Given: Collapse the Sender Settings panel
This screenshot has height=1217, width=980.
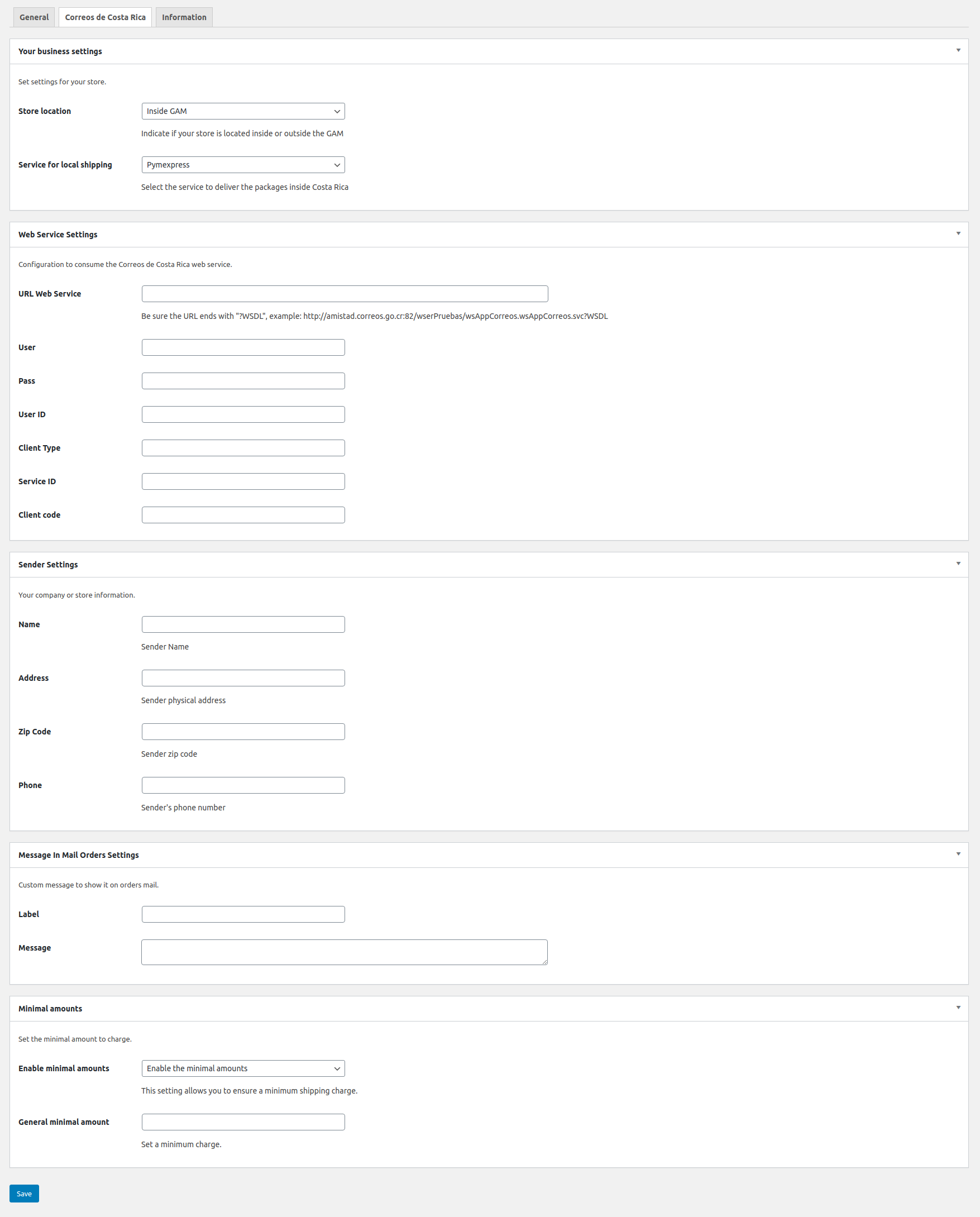Looking at the screenshot, I should pos(958,564).
